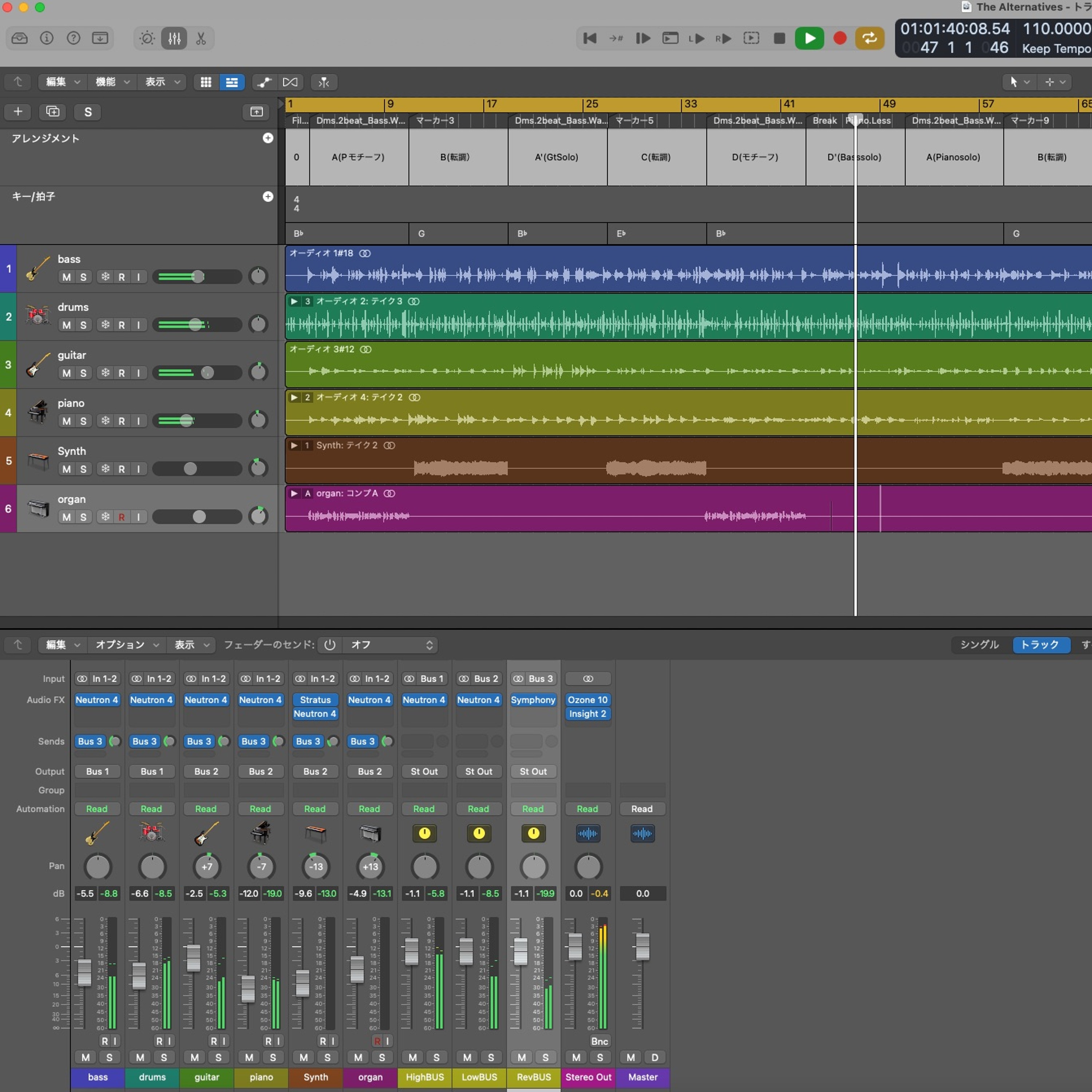Screen dimensions: 1092x1092
Task: Click the Duplicate Track icon
Action: tap(52, 111)
